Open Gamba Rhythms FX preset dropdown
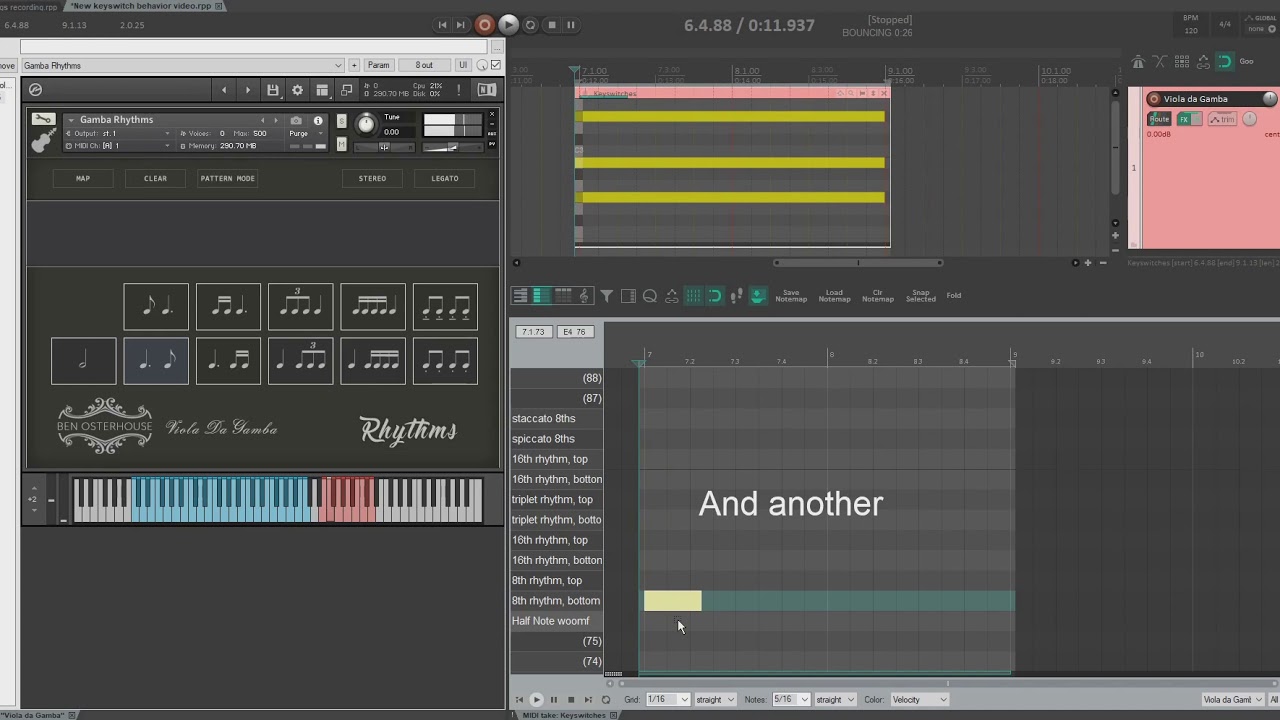 (x=182, y=65)
